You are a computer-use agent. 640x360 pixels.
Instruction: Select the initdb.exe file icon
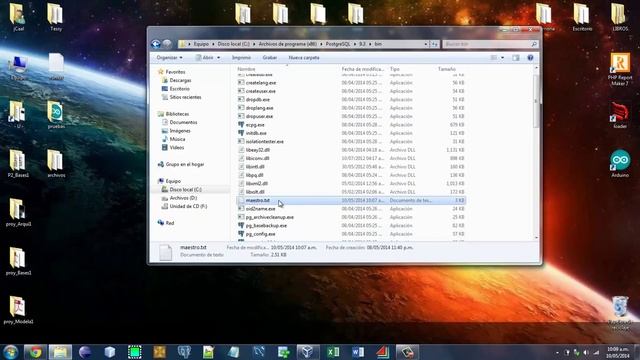click(x=241, y=133)
